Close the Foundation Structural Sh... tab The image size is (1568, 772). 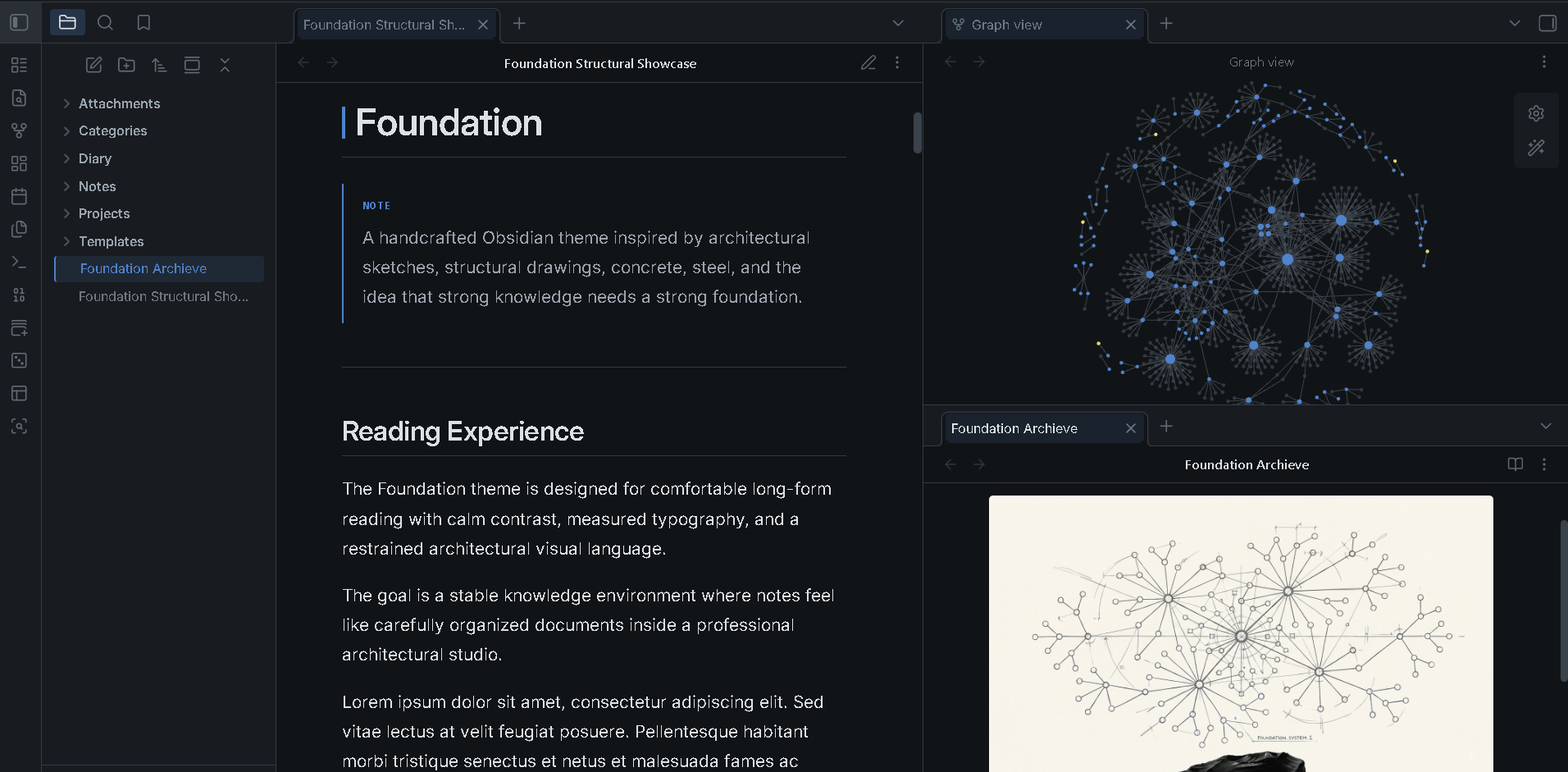(483, 25)
